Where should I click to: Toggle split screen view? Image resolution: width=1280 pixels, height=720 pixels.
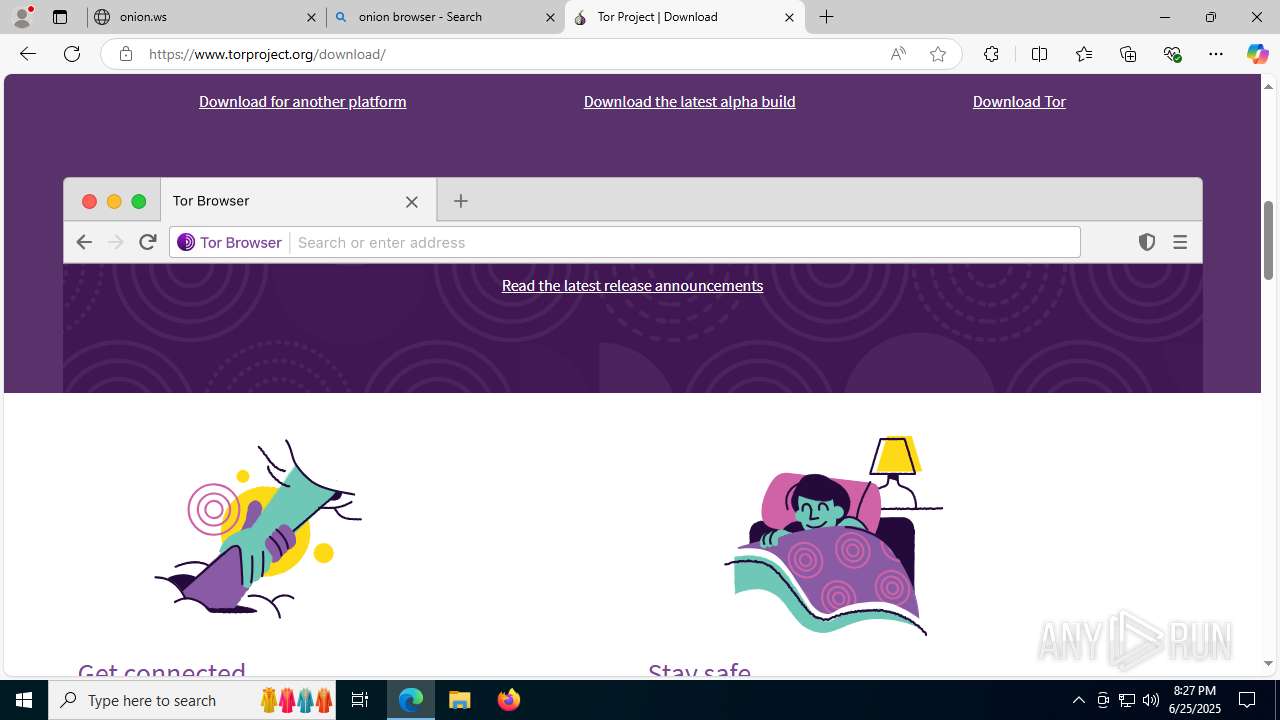1039,54
